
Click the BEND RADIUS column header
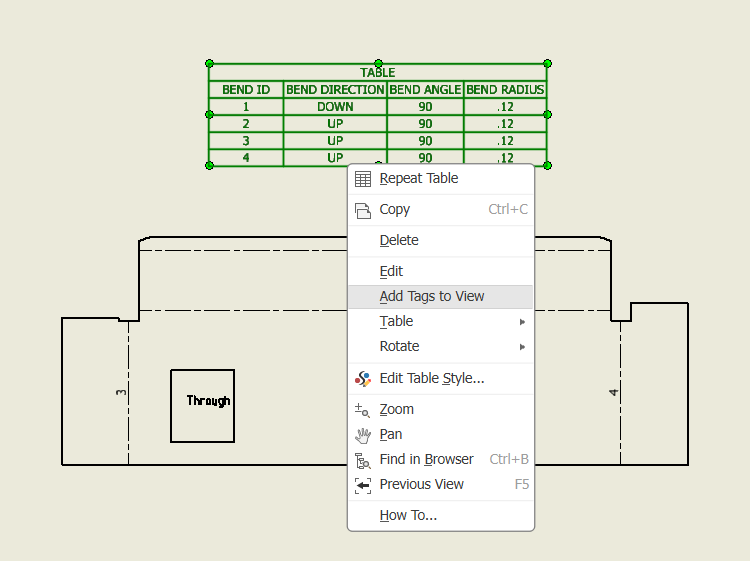point(505,90)
